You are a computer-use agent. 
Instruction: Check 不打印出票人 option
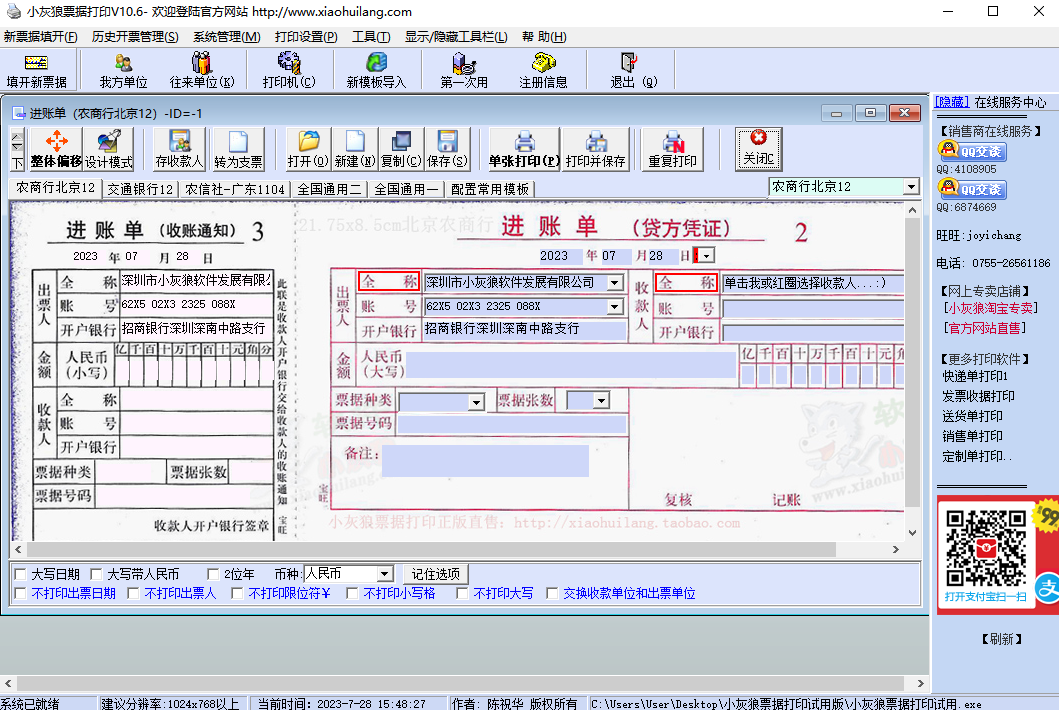point(134,593)
